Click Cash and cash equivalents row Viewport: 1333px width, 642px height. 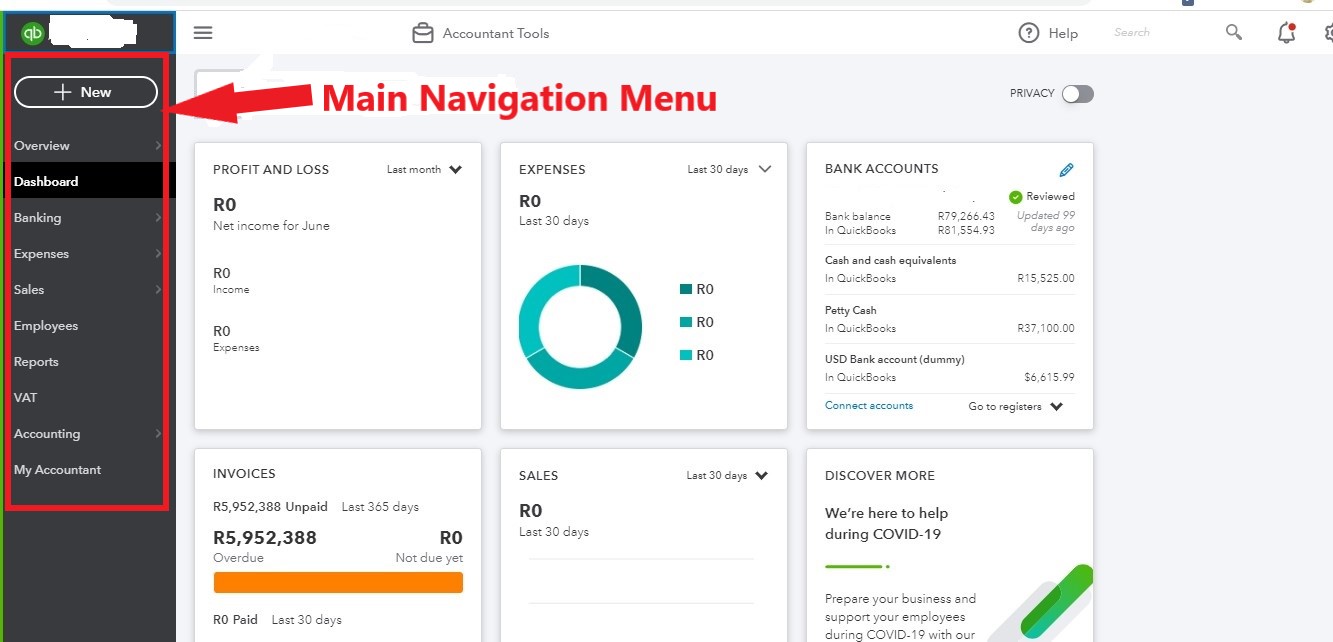pos(950,269)
